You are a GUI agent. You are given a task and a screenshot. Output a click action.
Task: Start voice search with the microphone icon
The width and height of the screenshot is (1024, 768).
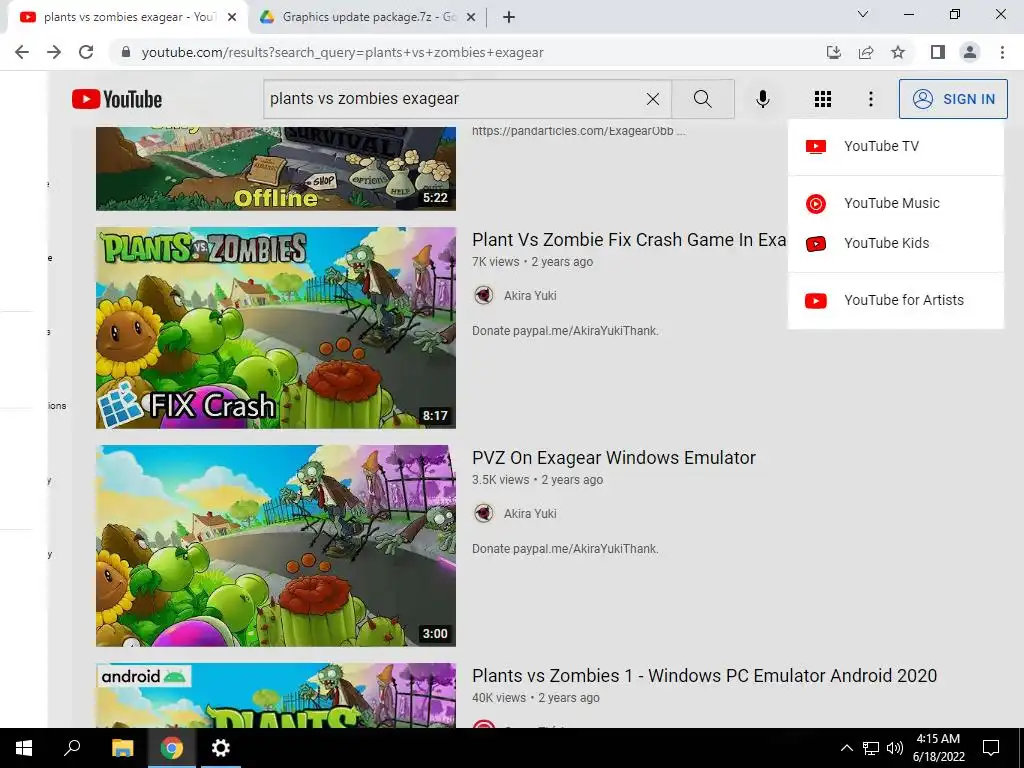point(762,99)
